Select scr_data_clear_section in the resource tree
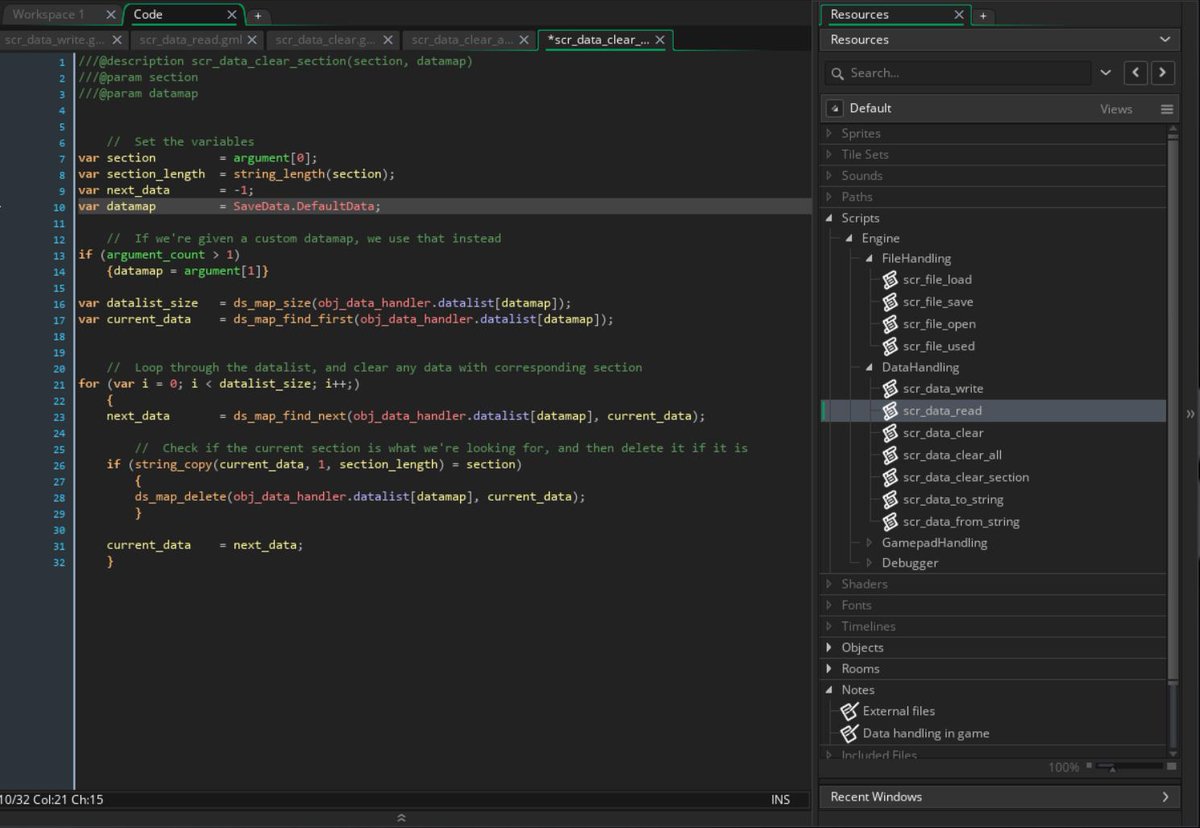1200x828 pixels. [x=965, y=478]
